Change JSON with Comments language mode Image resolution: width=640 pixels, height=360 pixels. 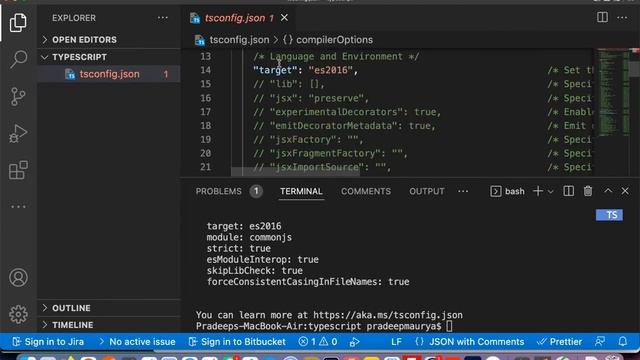click(x=469, y=342)
